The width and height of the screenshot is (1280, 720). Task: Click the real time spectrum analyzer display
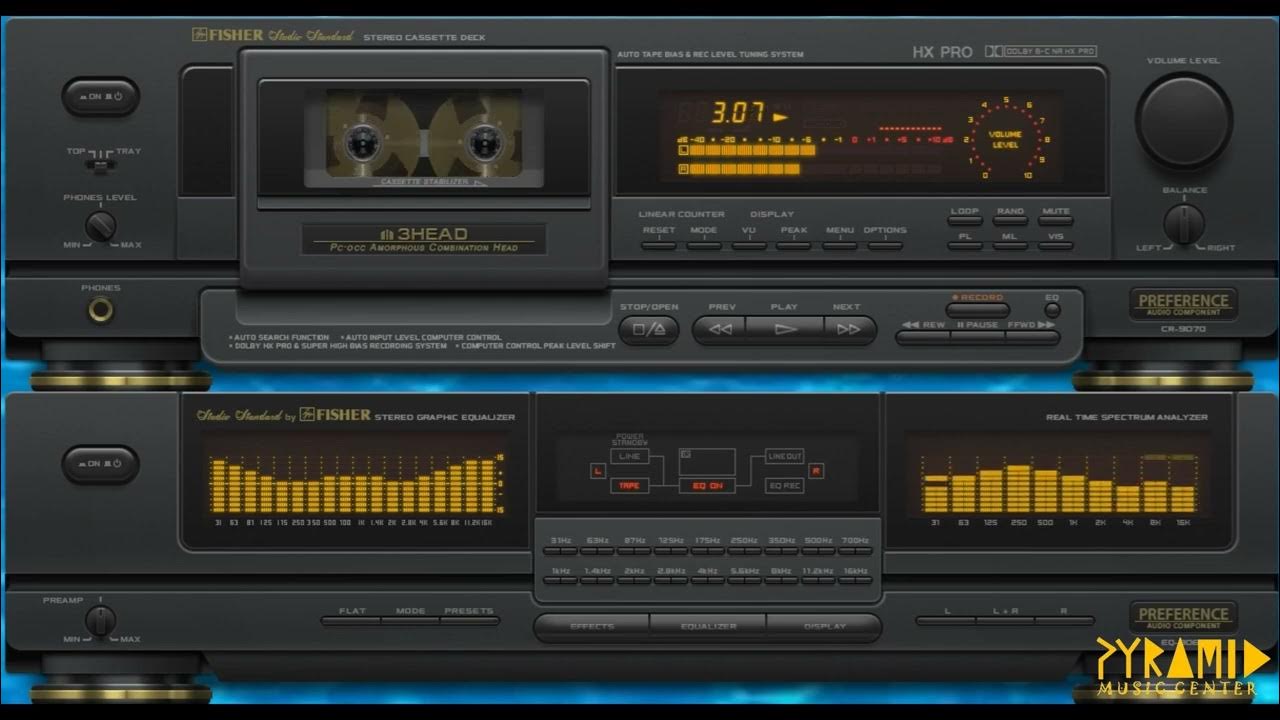coord(1058,480)
